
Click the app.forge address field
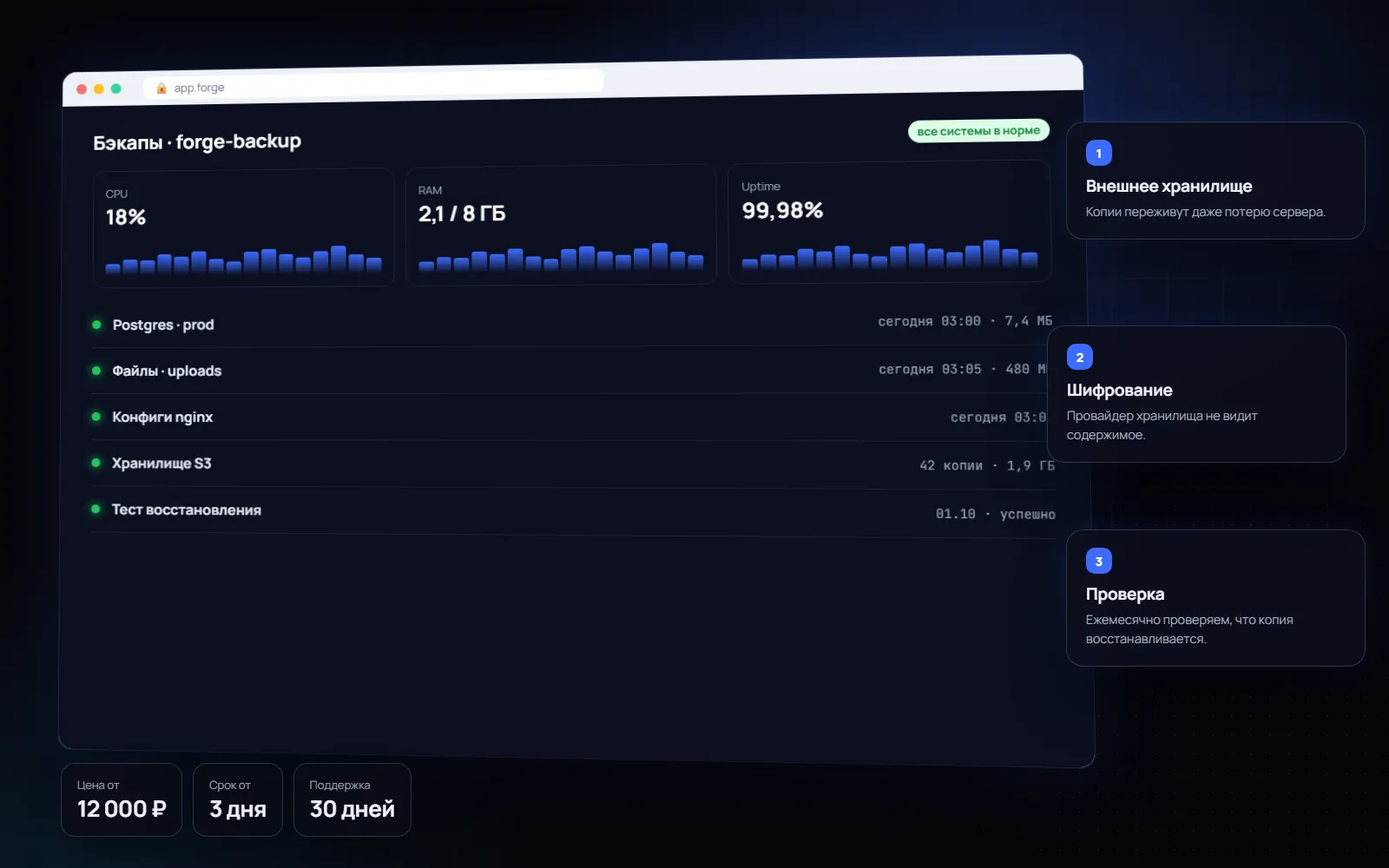coord(374,83)
